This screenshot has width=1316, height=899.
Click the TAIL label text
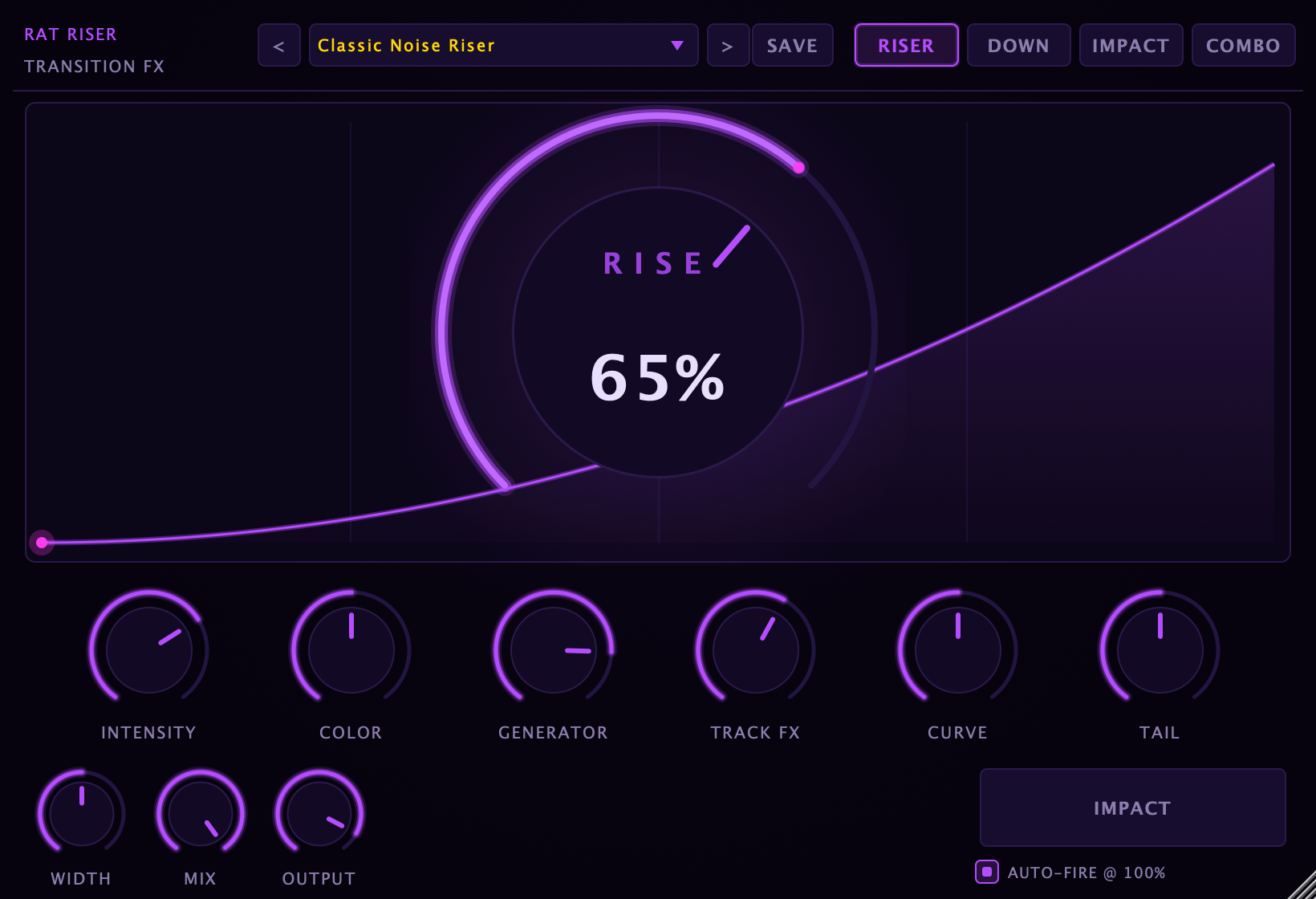1160,733
